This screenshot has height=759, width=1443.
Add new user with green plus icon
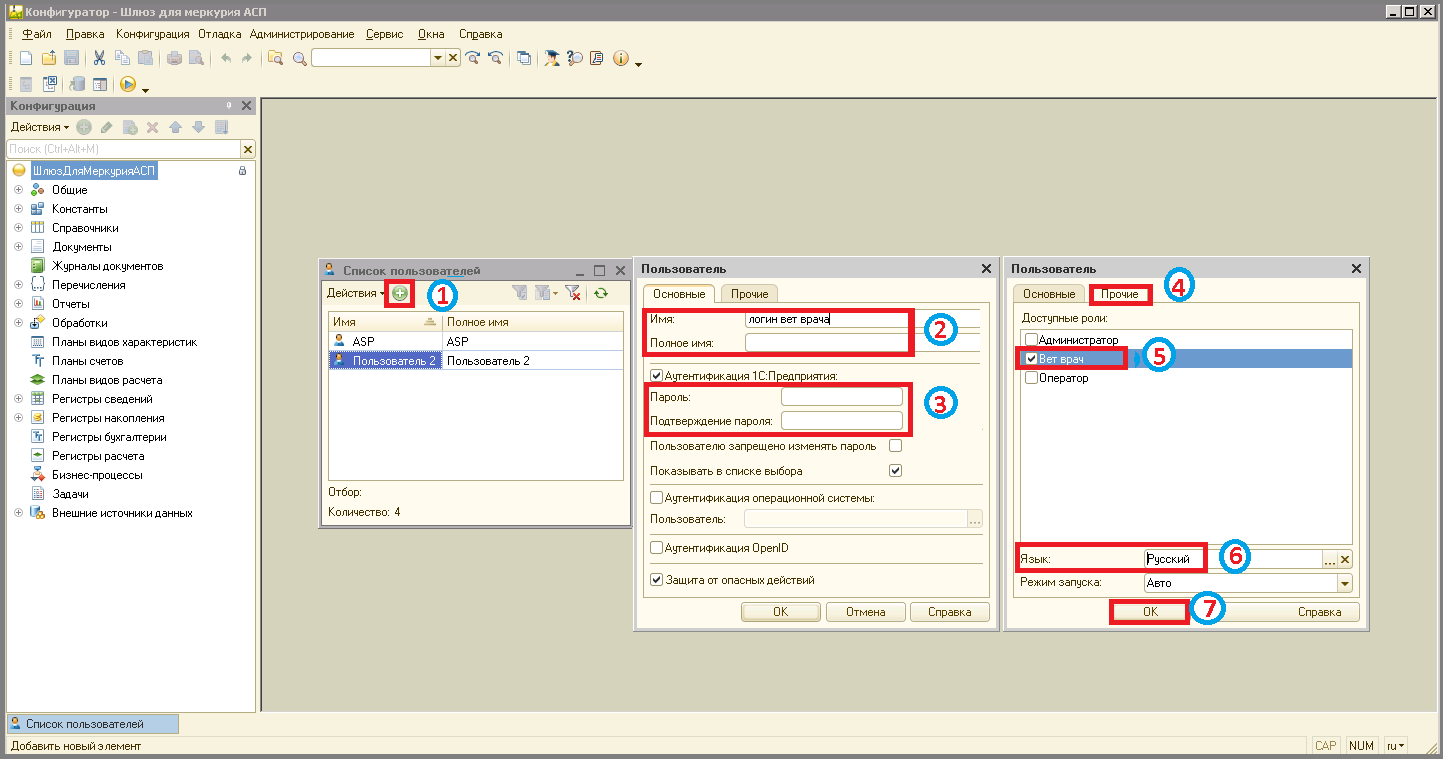(400, 294)
